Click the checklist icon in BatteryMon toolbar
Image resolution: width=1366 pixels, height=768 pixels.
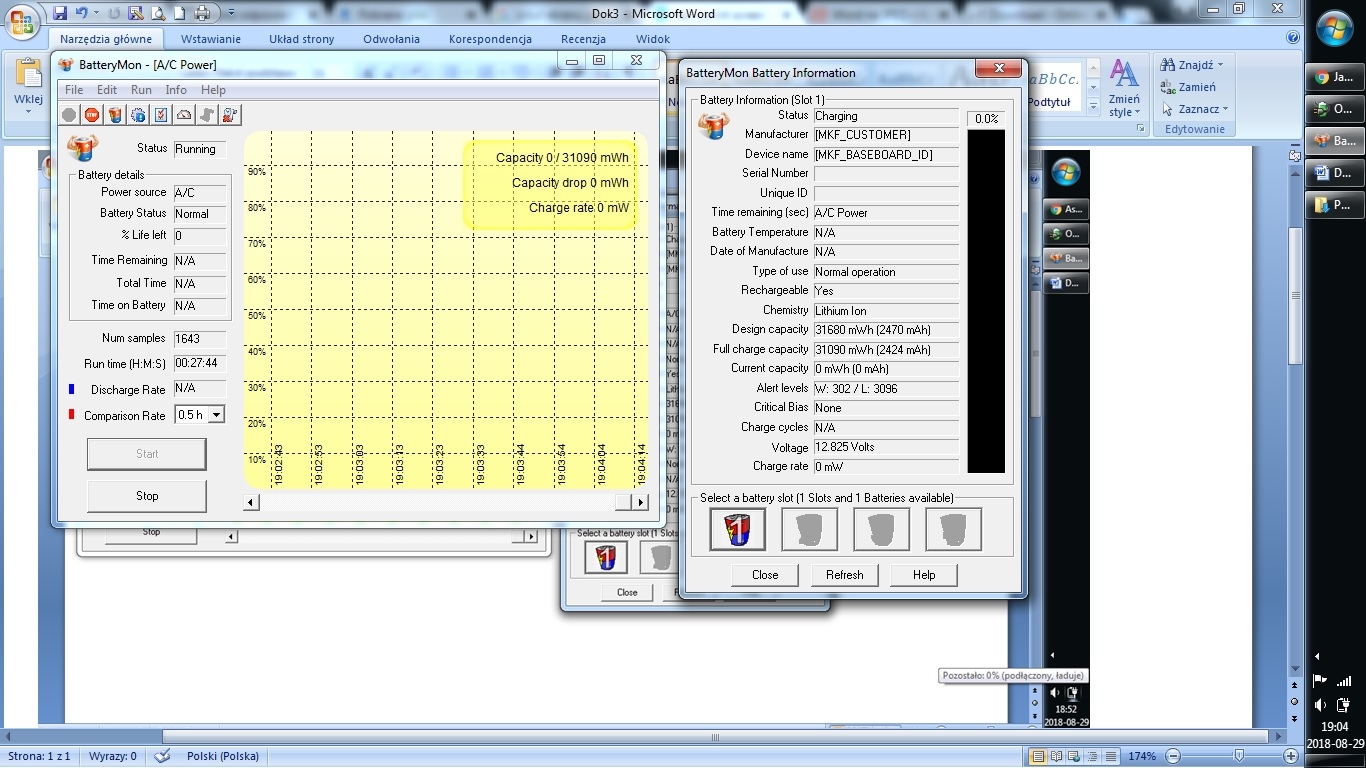point(161,115)
